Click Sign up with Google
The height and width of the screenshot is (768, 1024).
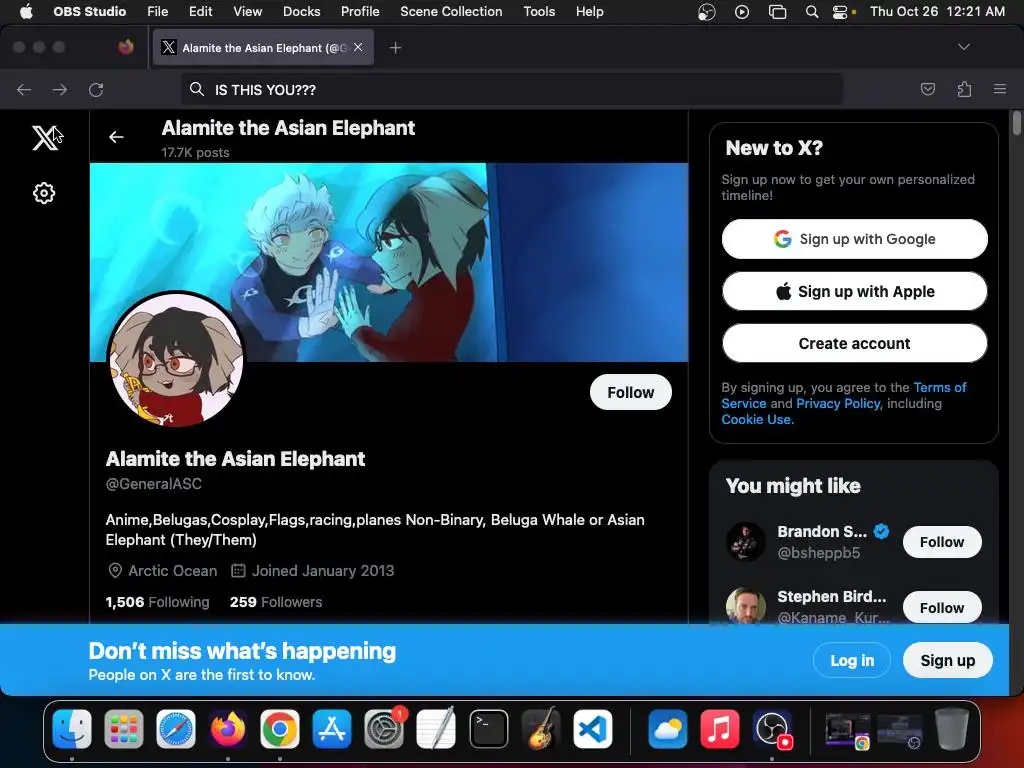[854, 239]
